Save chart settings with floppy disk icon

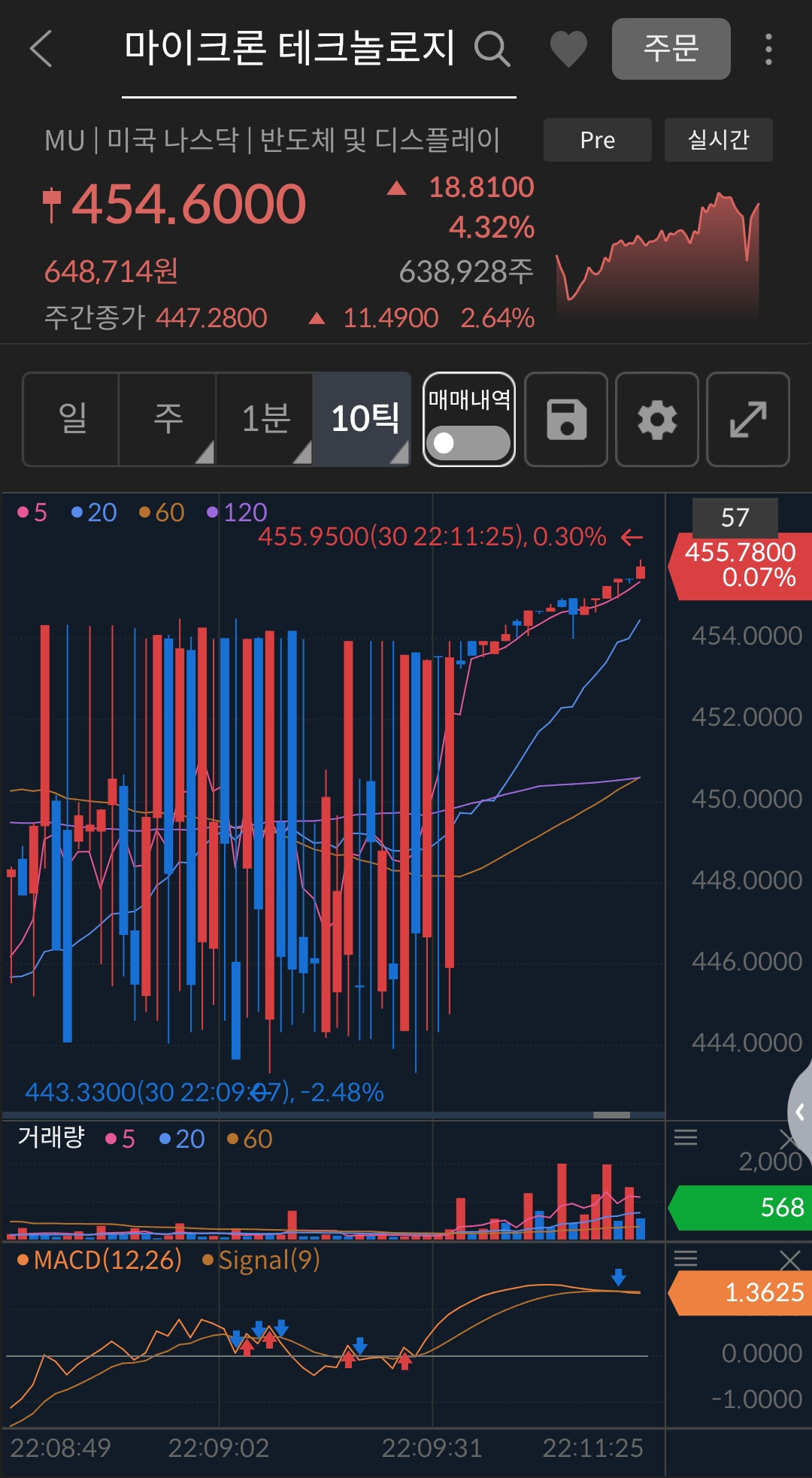pyautogui.click(x=566, y=419)
